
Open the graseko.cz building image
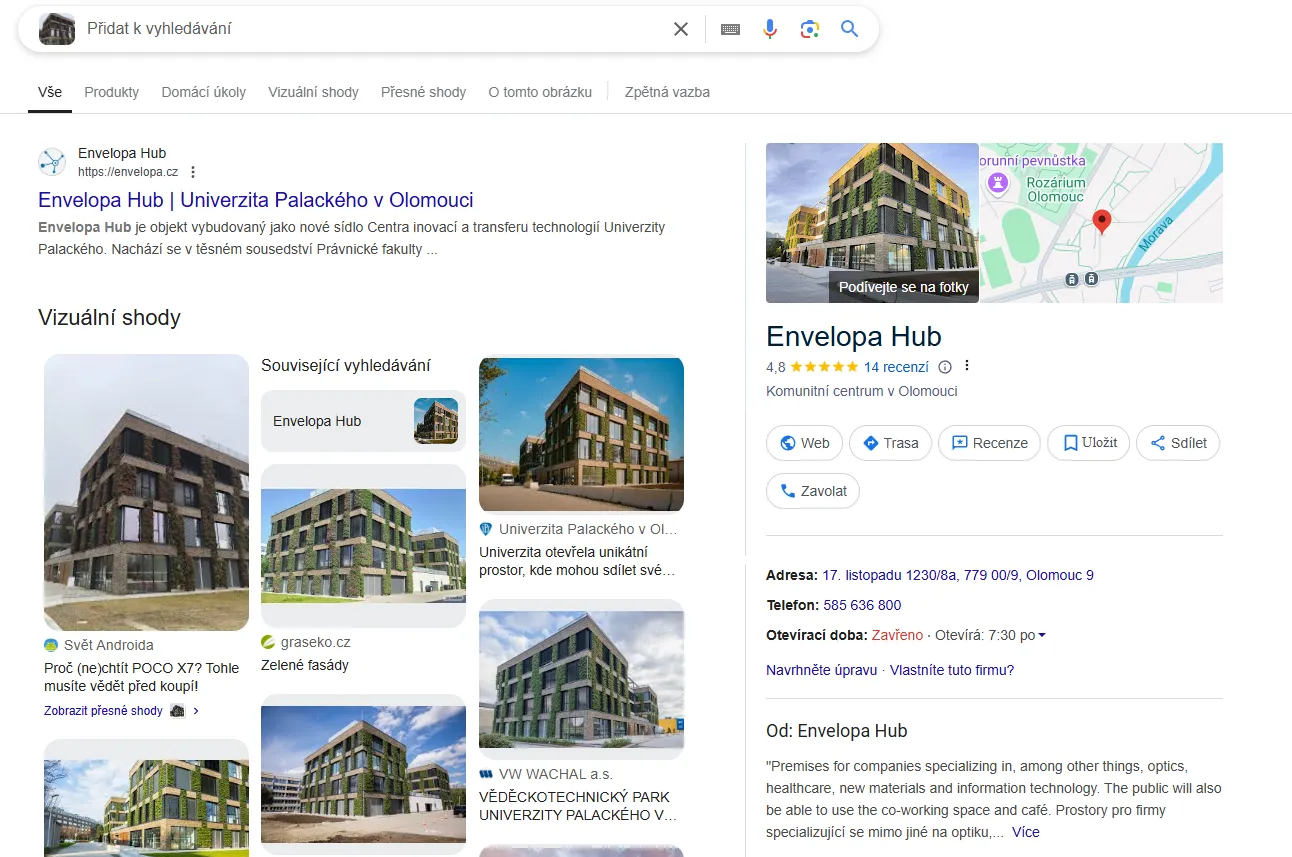click(x=363, y=546)
